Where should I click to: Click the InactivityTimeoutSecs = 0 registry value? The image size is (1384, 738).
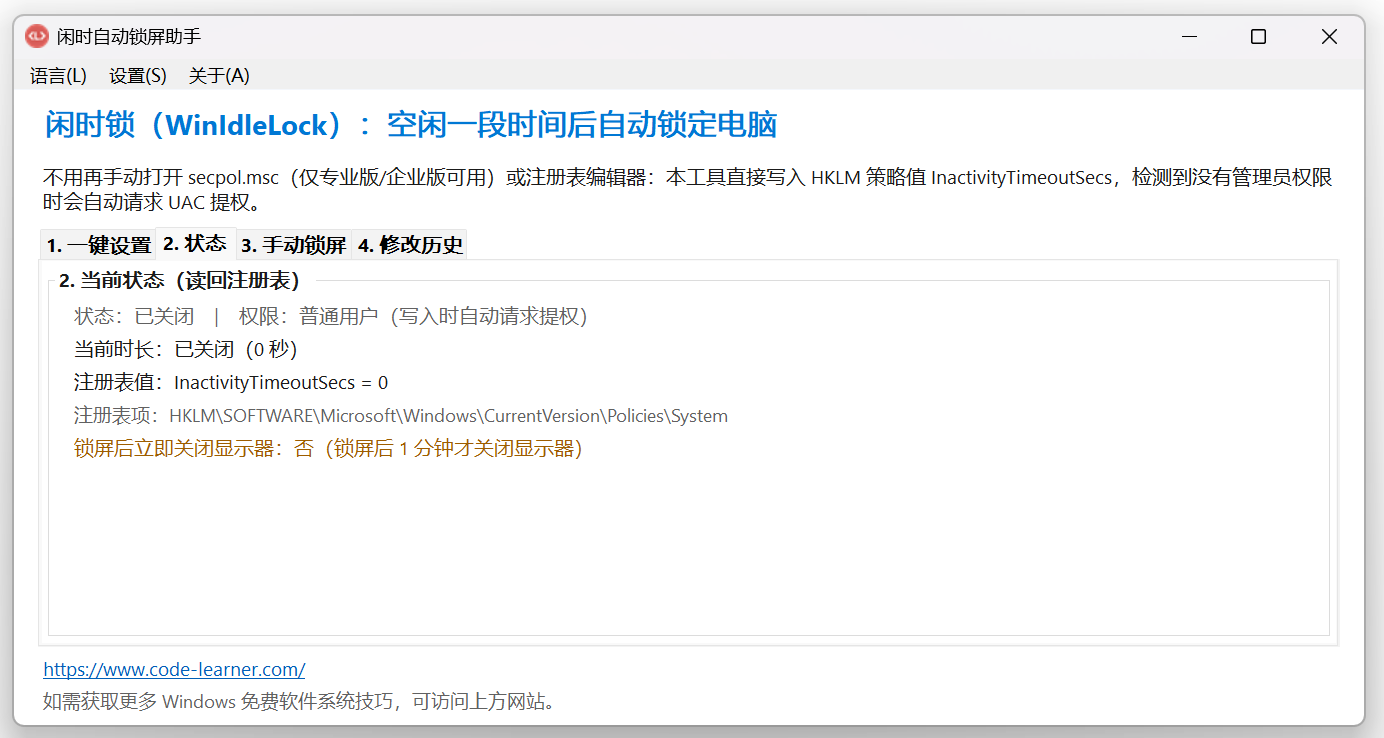(231, 382)
